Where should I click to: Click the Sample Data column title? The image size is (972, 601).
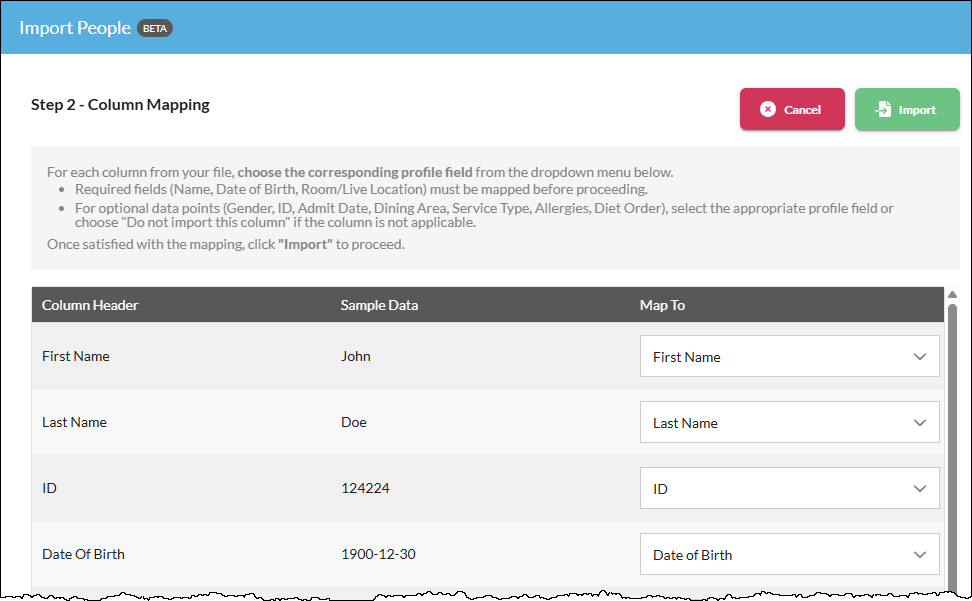[x=379, y=305]
